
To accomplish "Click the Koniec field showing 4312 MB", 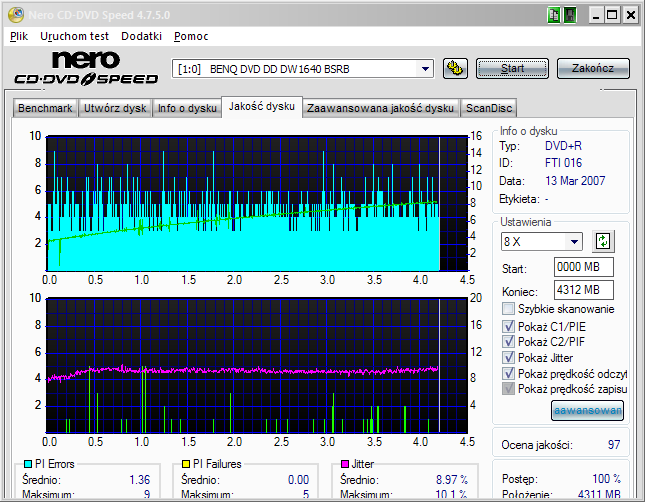I will pos(584,290).
